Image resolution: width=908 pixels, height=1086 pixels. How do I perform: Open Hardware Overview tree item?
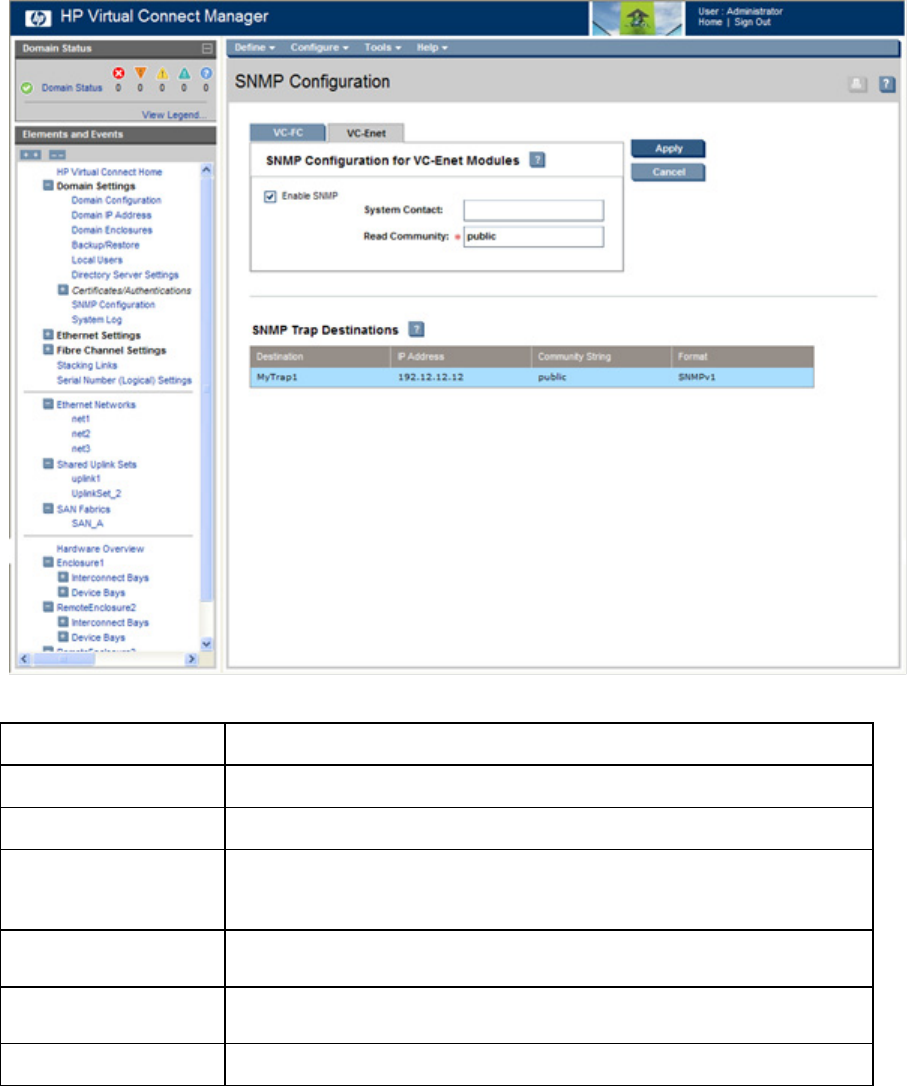[100, 549]
